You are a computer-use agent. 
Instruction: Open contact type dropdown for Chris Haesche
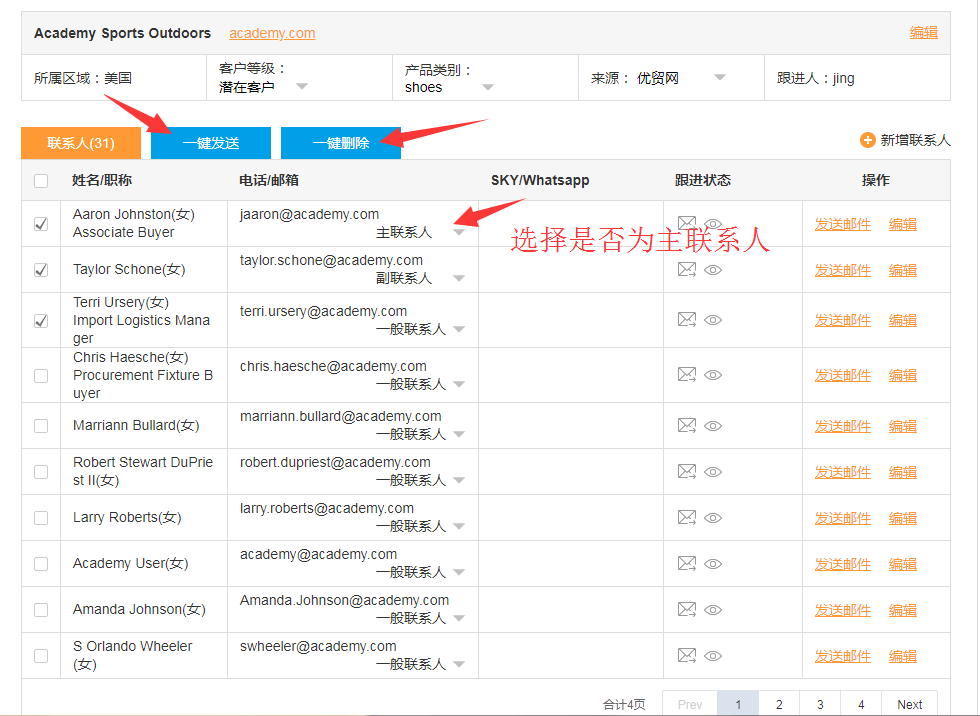459,384
